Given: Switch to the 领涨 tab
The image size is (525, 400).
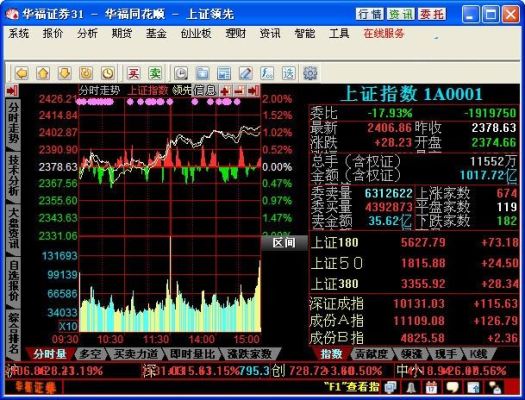Looking at the screenshot, I should pyautogui.click(x=411, y=354).
